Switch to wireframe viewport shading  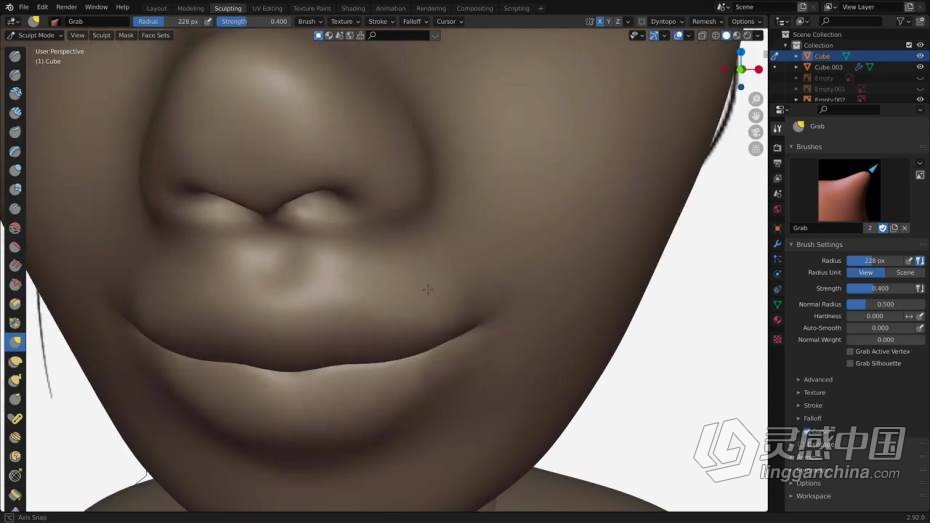[716, 36]
